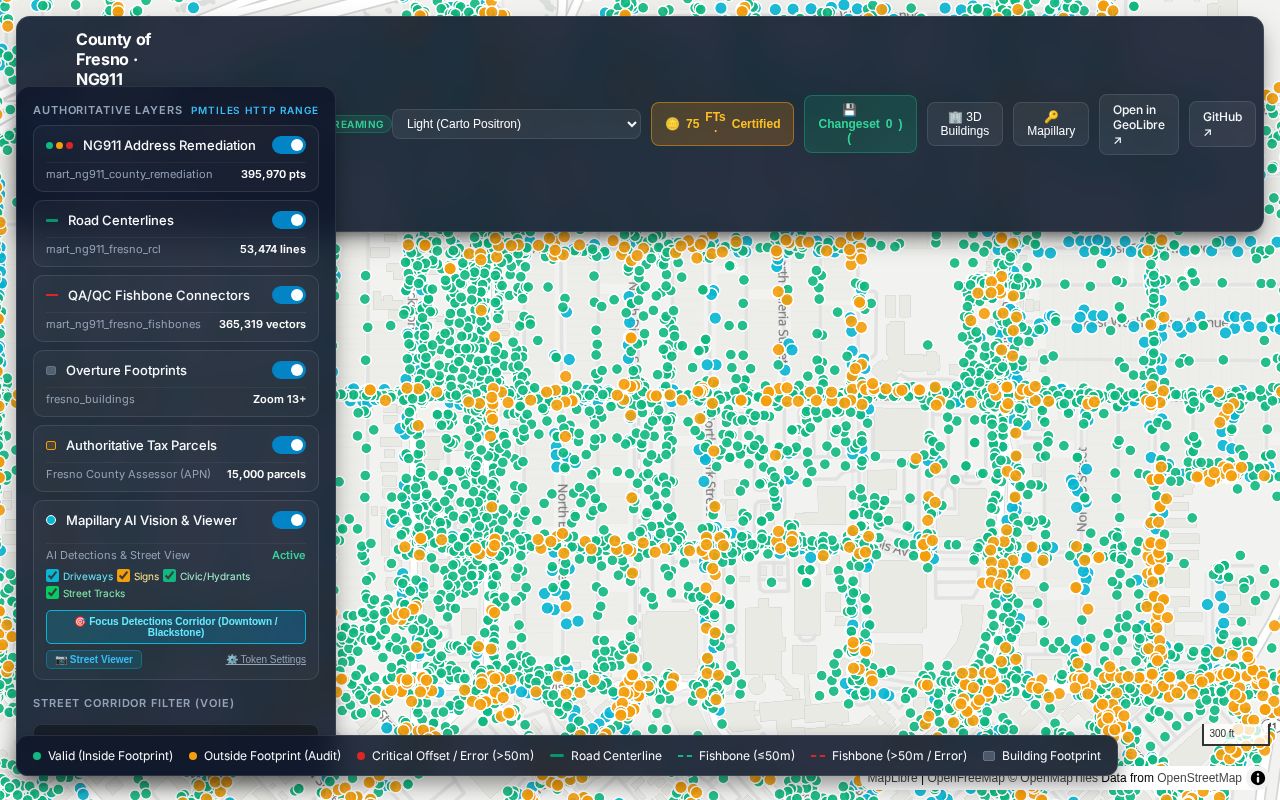Click the green line icon beside Road Centerlines

(x=52, y=220)
